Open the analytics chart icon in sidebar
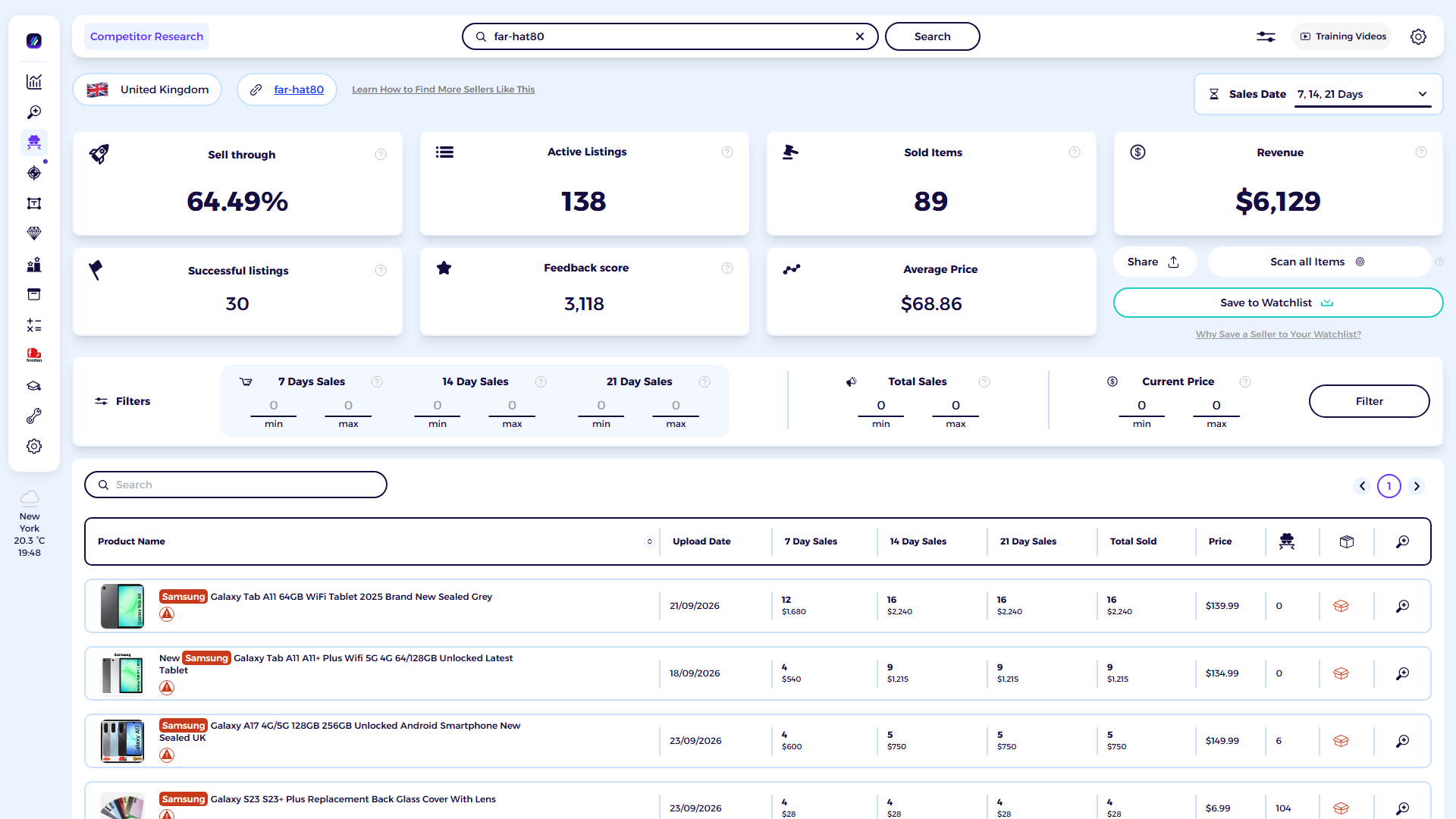1456x819 pixels. [x=34, y=82]
